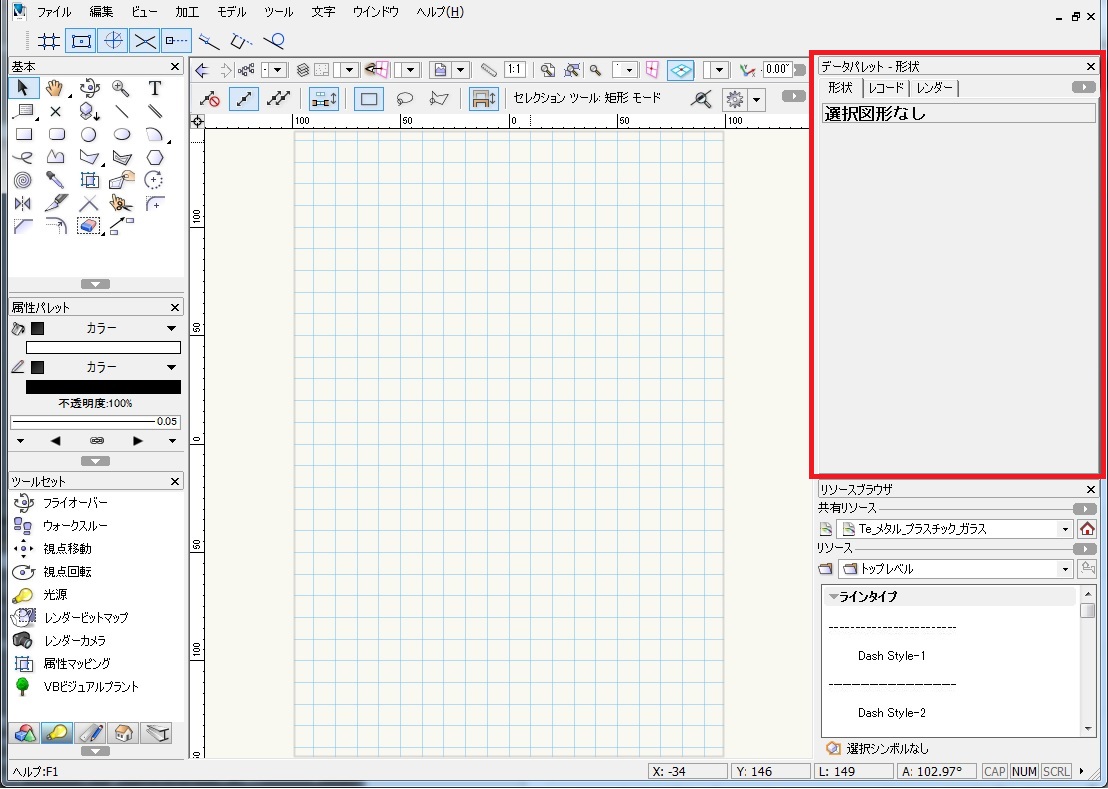Select the Rounded Rectangle tool

pyautogui.click(x=57, y=134)
